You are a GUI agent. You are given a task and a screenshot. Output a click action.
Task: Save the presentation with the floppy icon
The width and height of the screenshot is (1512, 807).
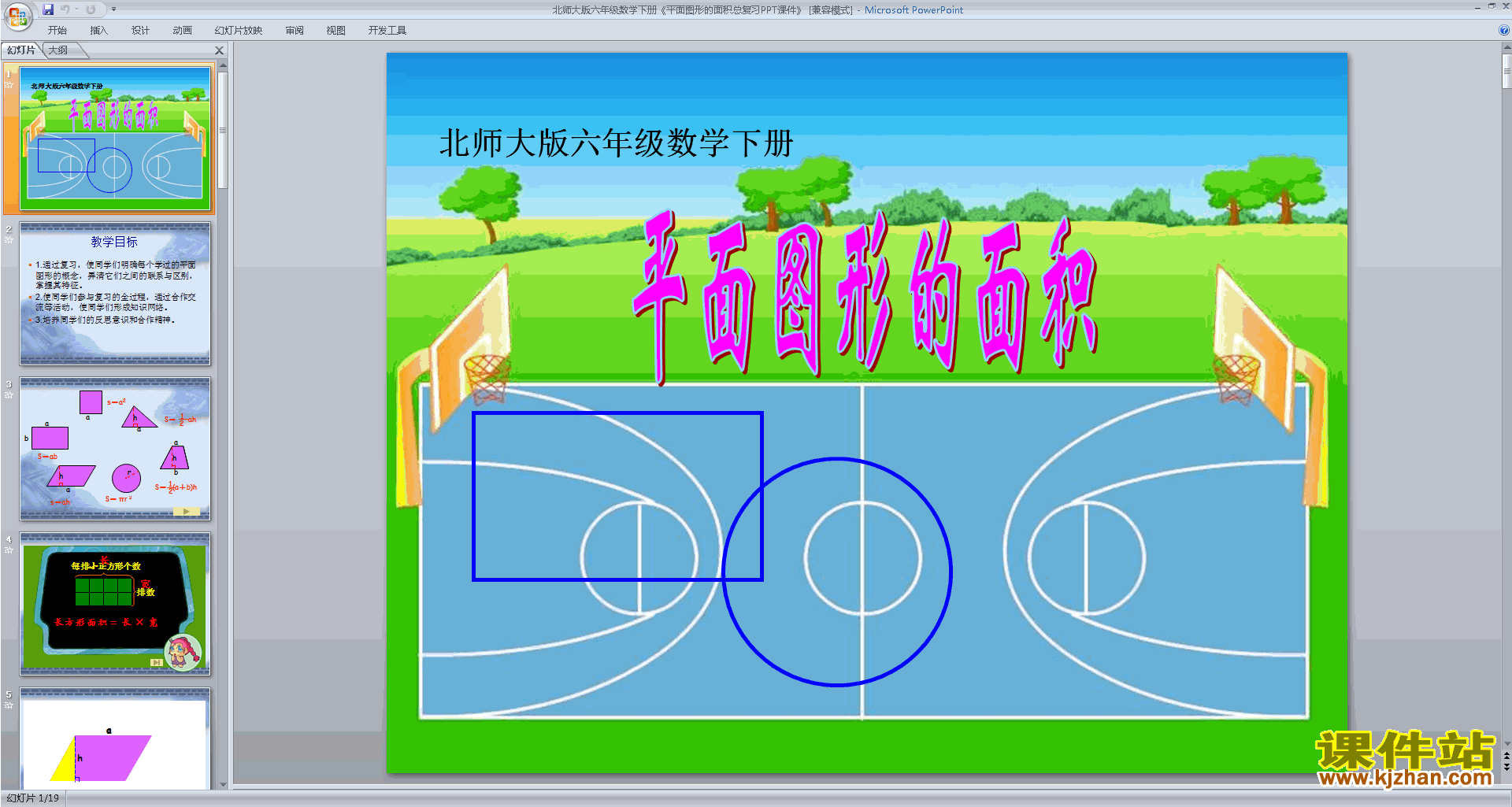[x=48, y=9]
